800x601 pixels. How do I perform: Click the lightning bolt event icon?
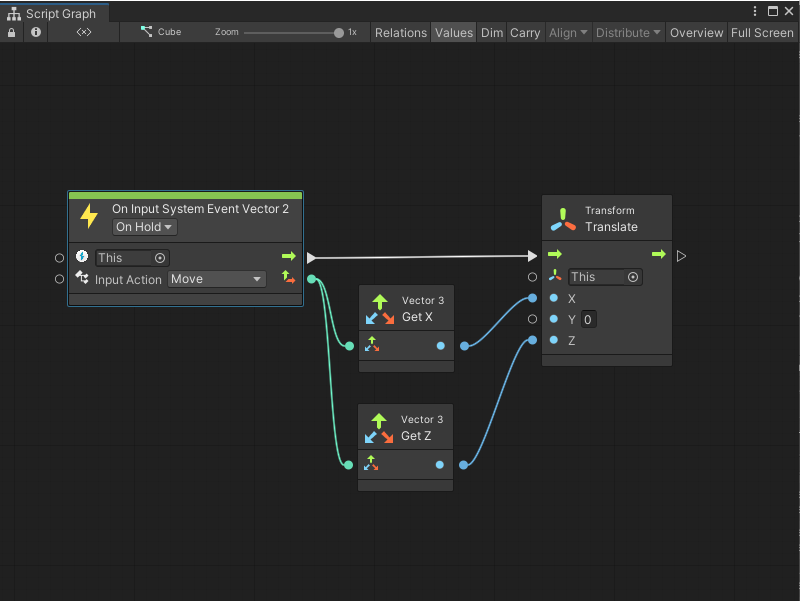click(x=88, y=216)
